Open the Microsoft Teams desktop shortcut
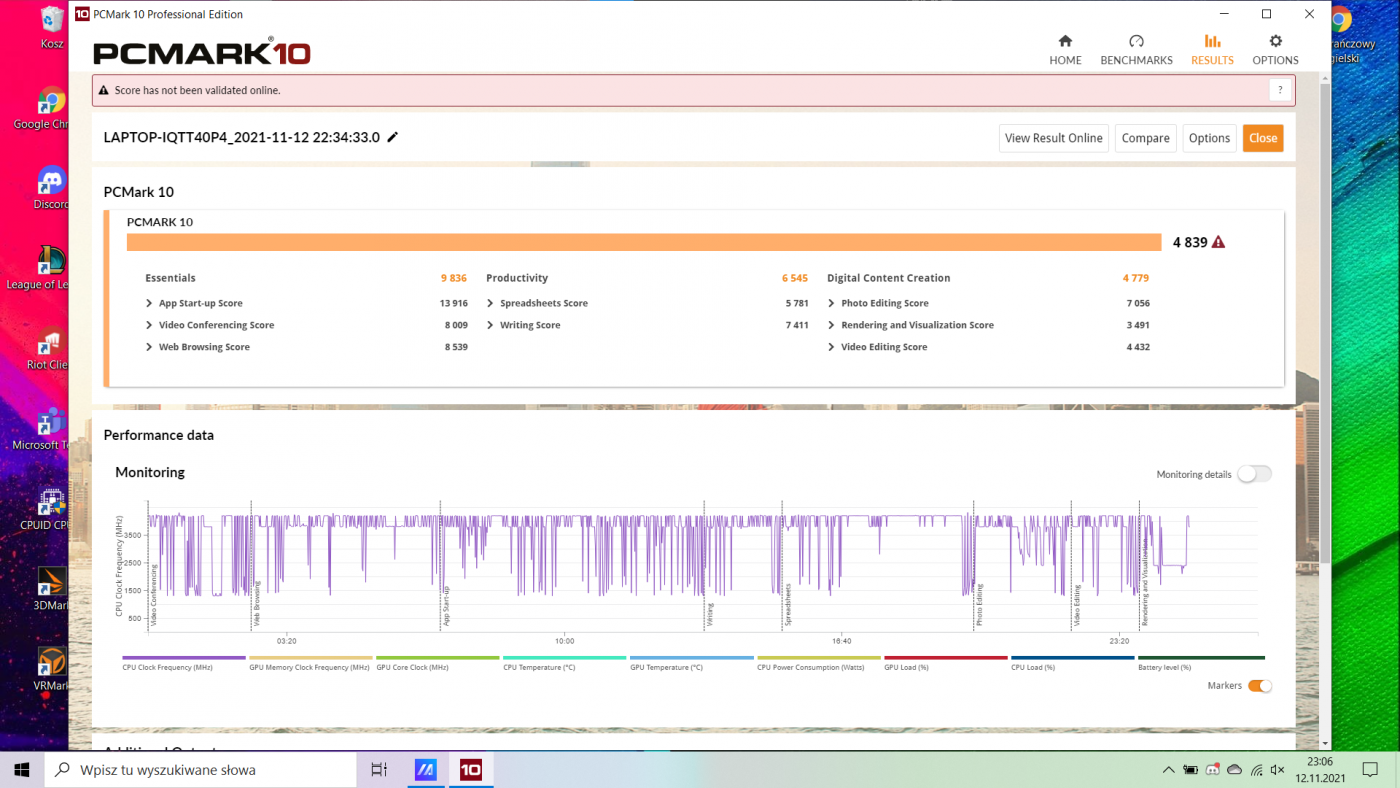The height and width of the screenshot is (788, 1400). tap(51, 428)
